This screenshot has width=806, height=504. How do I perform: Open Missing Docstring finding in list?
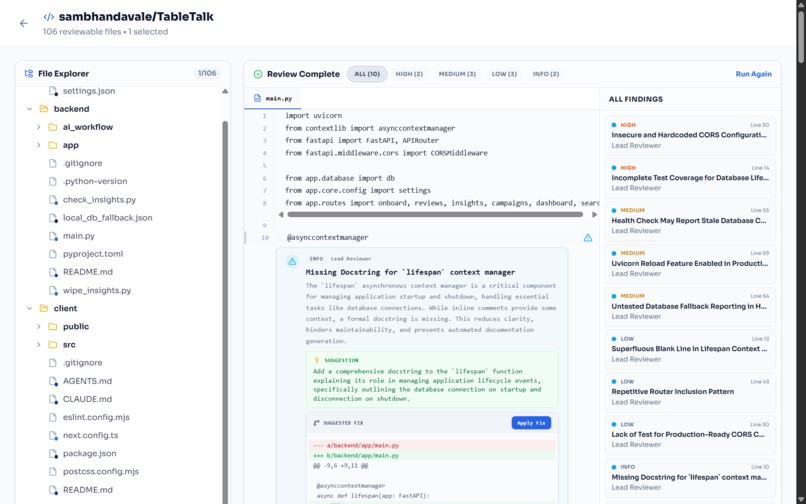(690, 477)
